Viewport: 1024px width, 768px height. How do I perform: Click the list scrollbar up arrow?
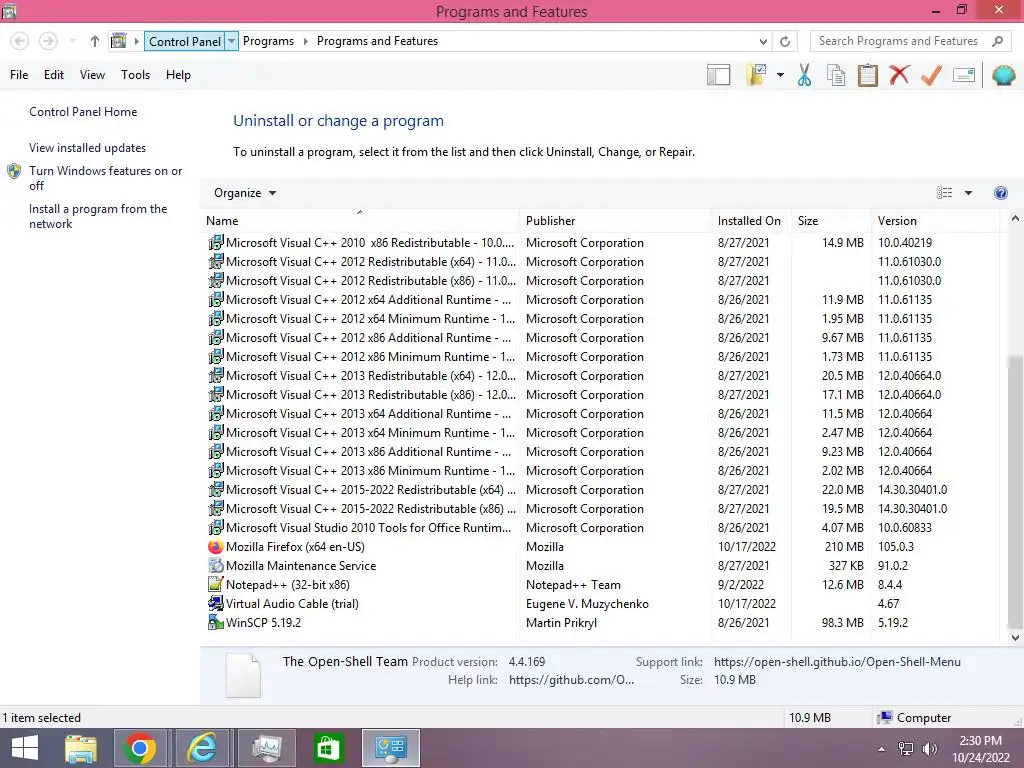pyautogui.click(x=1015, y=219)
